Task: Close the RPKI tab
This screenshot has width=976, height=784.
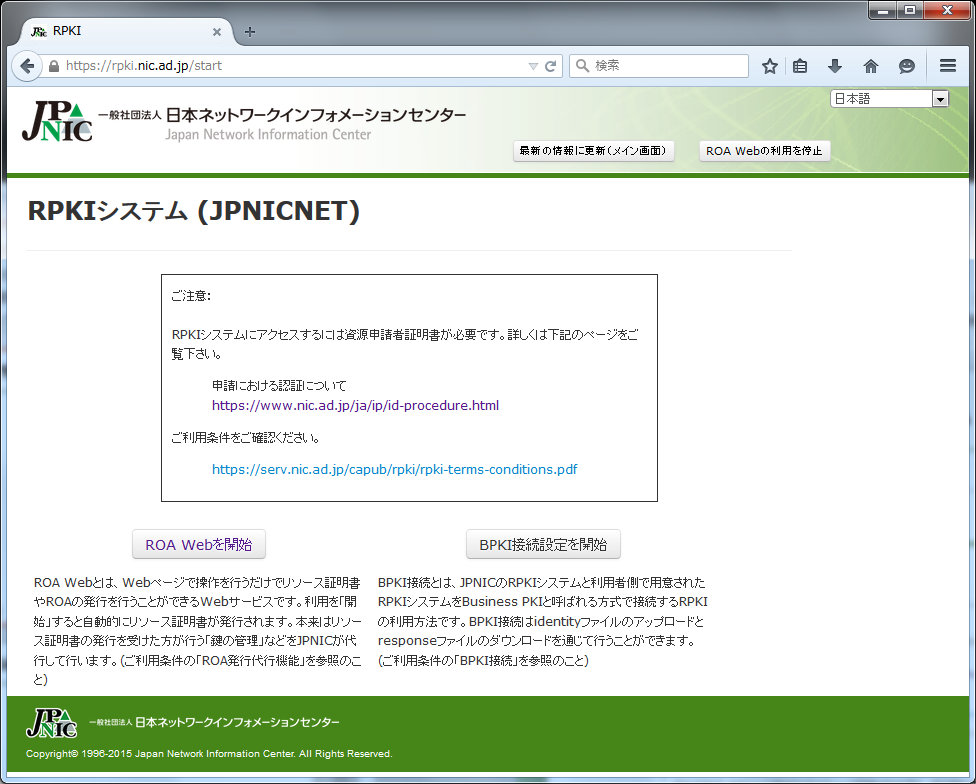Action: pos(217,32)
